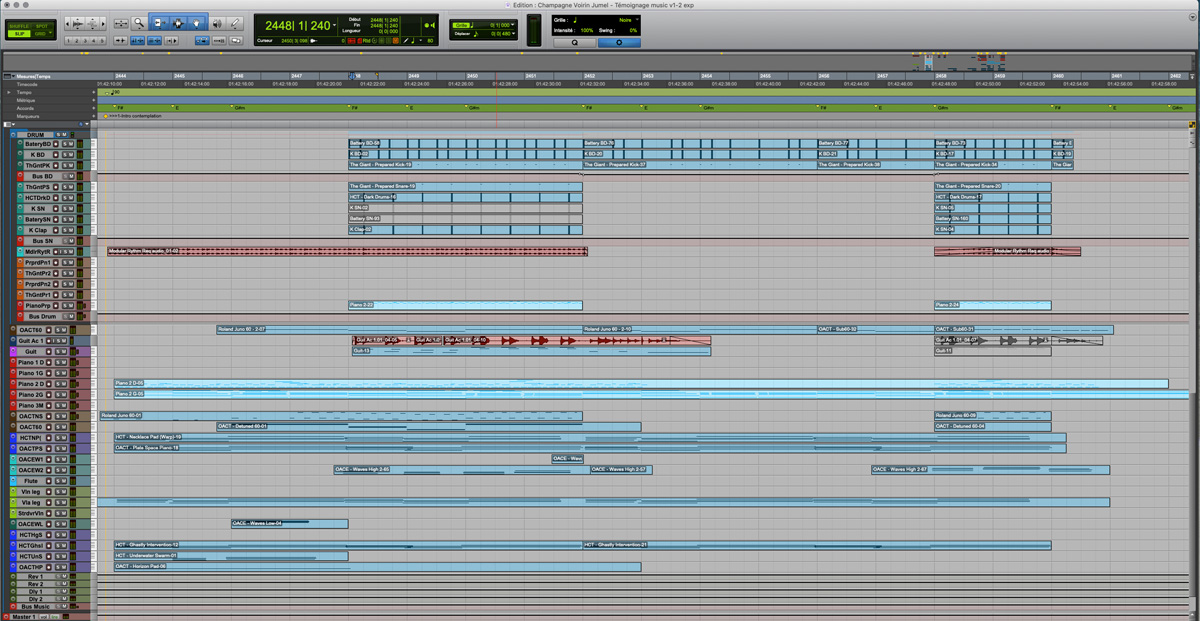The width and height of the screenshot is (1200, 621).
Task: Select the Trim tool
Action: 160,22
